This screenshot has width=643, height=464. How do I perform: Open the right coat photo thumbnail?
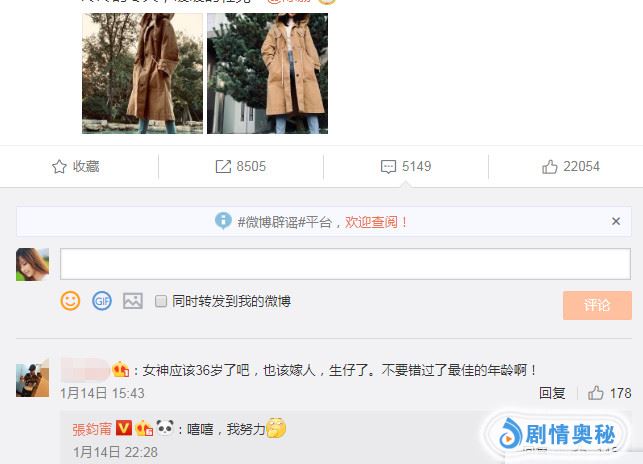coord(267,73)
